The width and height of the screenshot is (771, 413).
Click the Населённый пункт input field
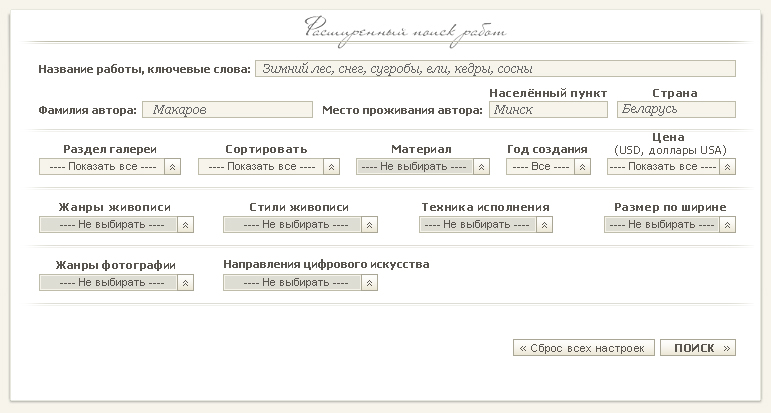[x=548, y=109]
